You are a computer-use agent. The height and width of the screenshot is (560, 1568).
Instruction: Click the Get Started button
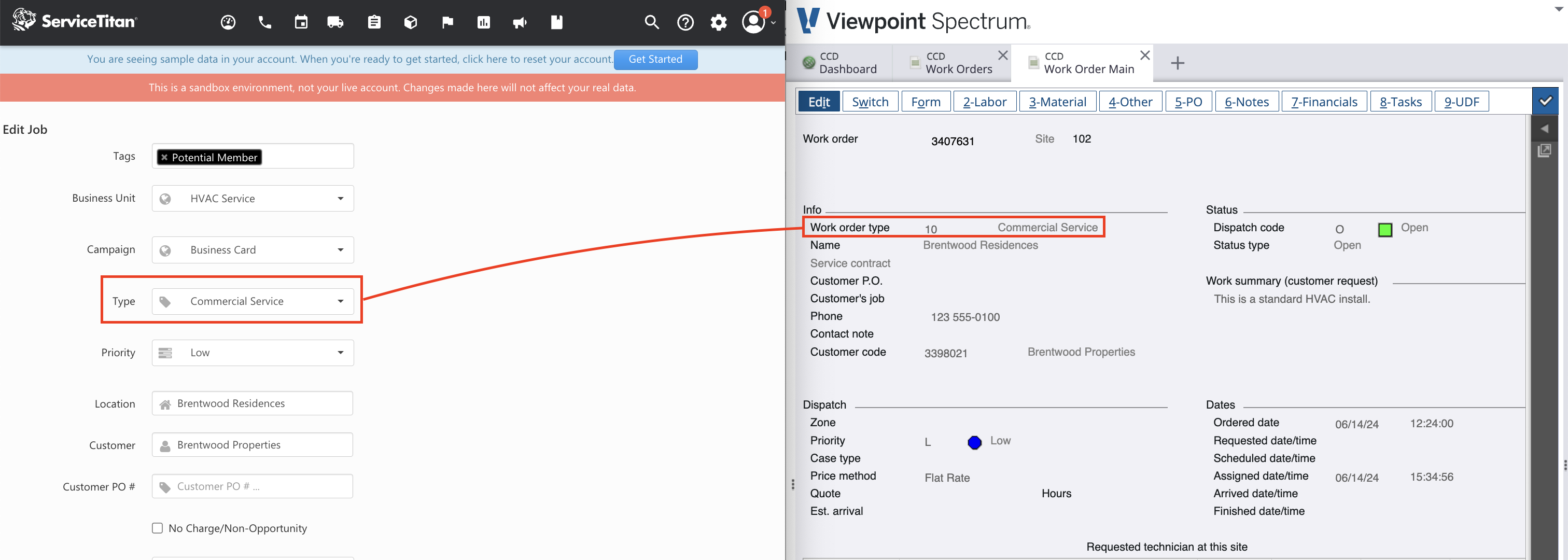pos(655,60)
